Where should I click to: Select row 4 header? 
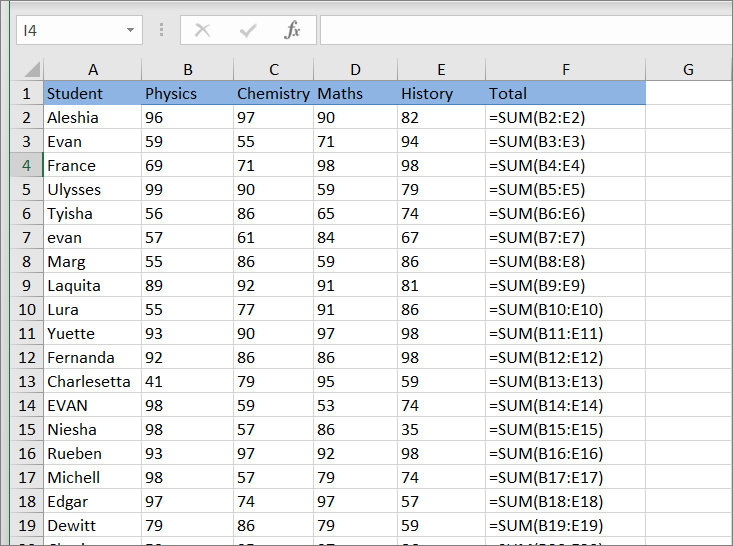pos(27,165)
